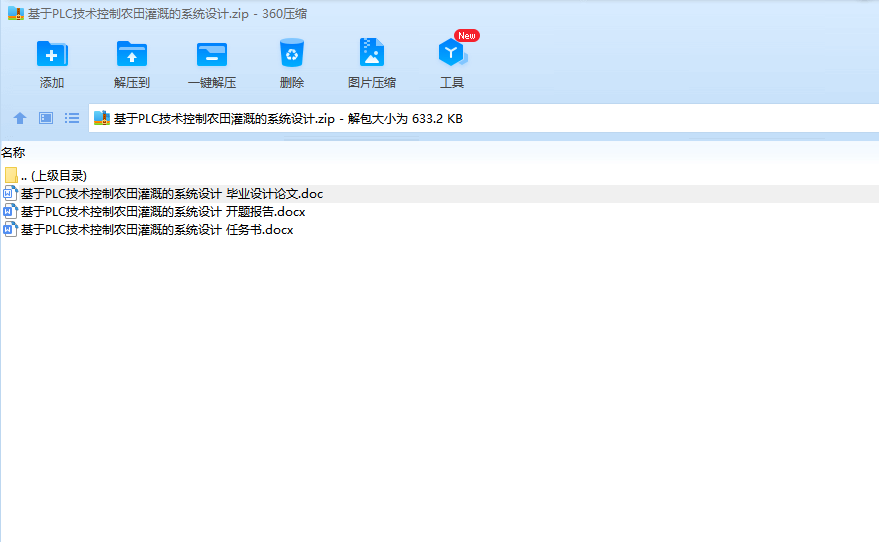
Task: Go up one level with the arrow icon
Action: [x=20, y=118]
